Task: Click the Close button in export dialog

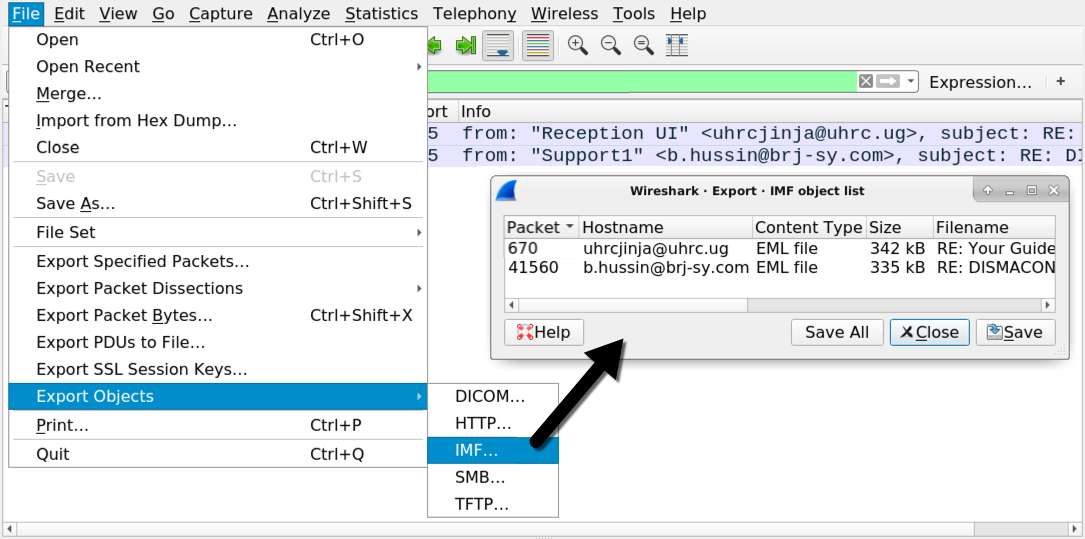Action: point(929,332)
